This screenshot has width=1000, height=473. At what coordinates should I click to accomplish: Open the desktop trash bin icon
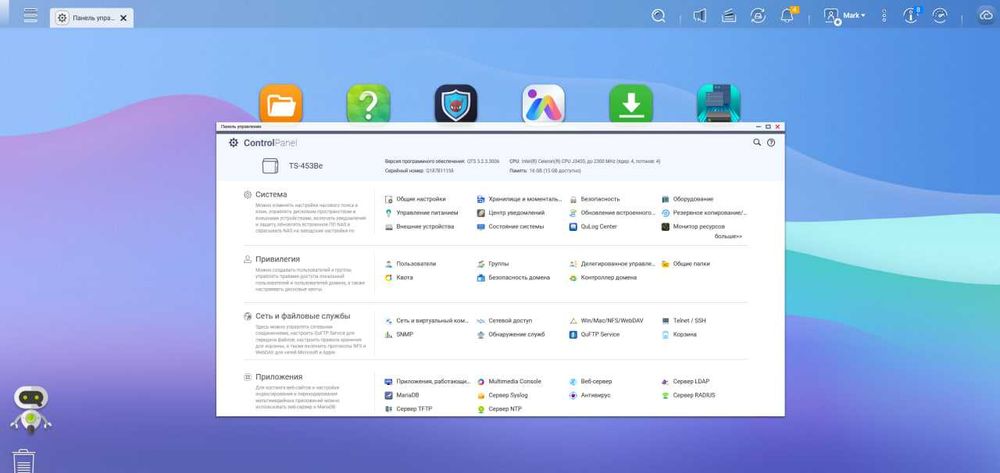pyautogui.click(x=24, y=462)
